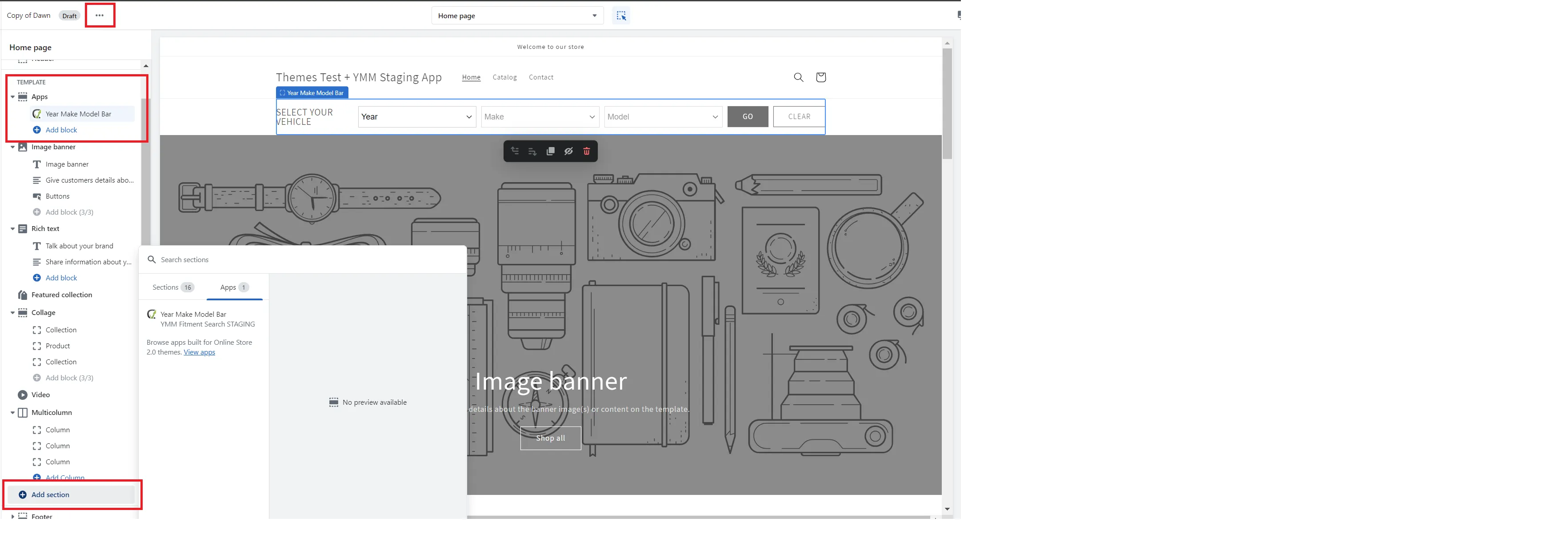Collapse the Image banner section
Viewport: 1568px width, 534px height.
click(x=12, y=147)
